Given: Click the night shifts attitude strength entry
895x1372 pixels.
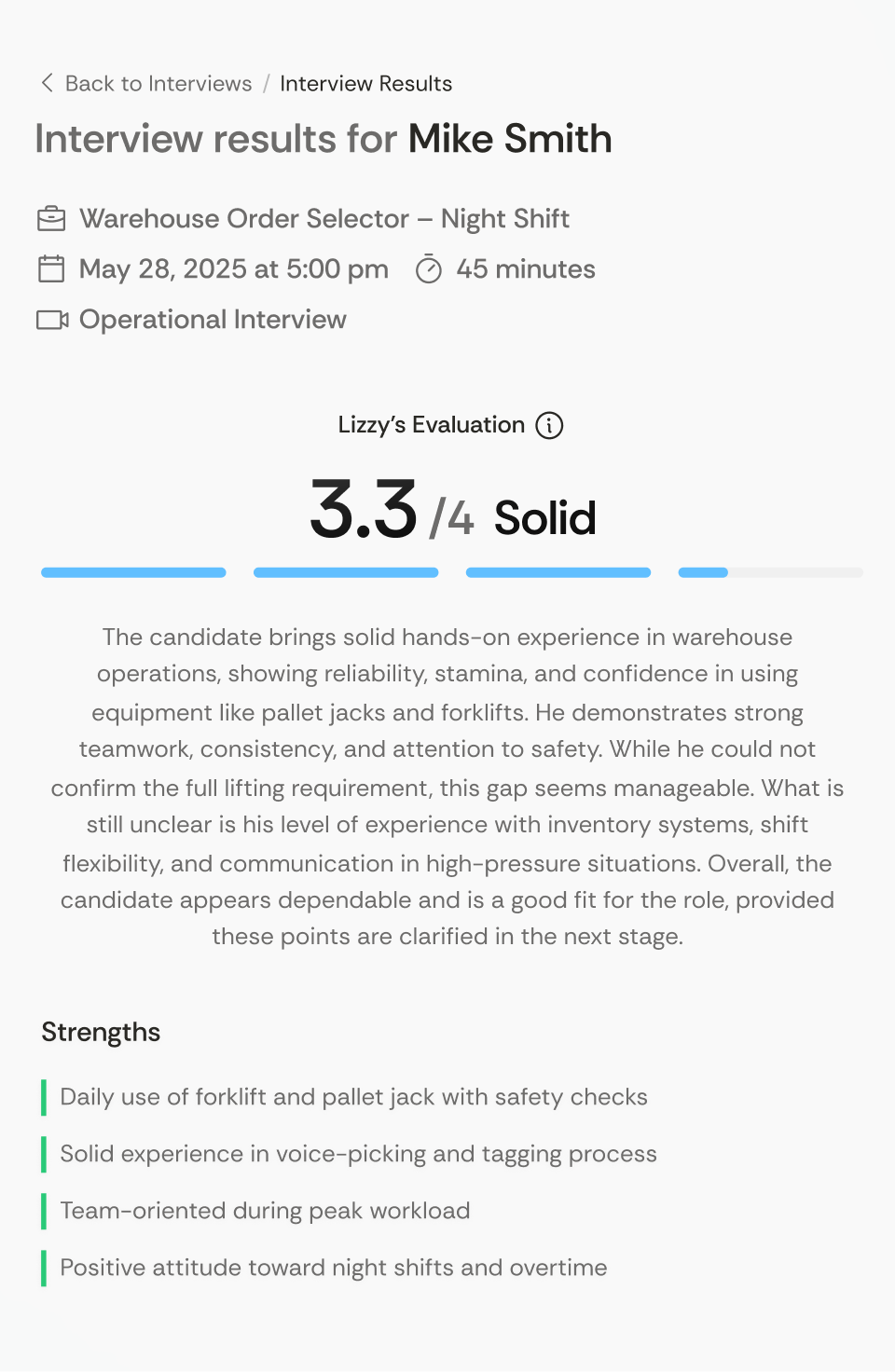Looking at the screenshot, I should (x=333, y=1268).
